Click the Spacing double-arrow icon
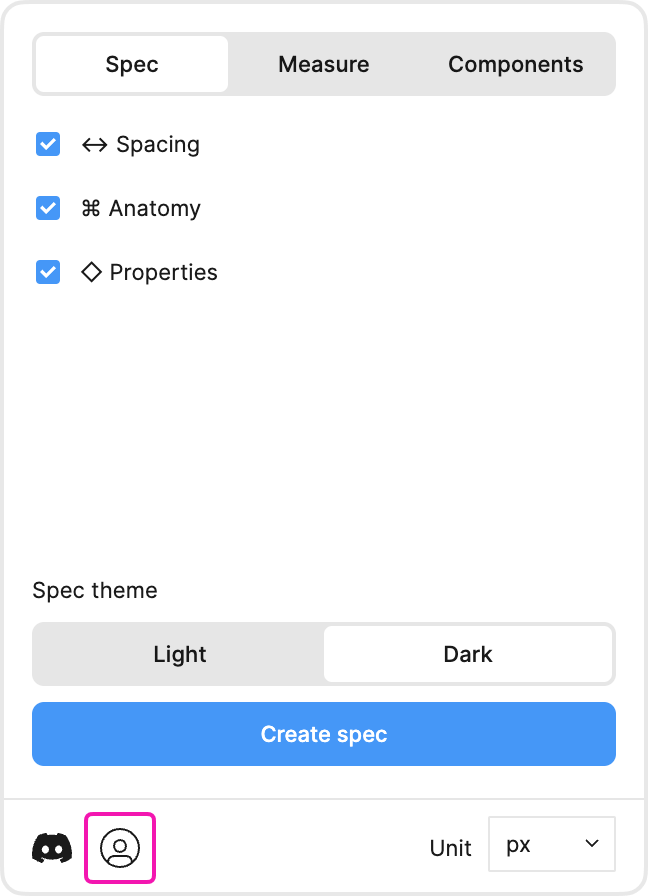The height and width of the screenshot is (896, 648). 94,145
